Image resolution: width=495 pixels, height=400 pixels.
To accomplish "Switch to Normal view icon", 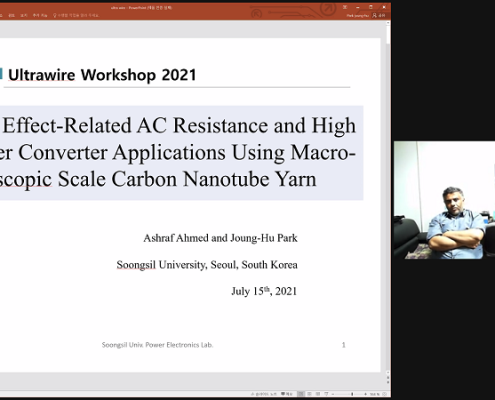I will click(301, 394).
